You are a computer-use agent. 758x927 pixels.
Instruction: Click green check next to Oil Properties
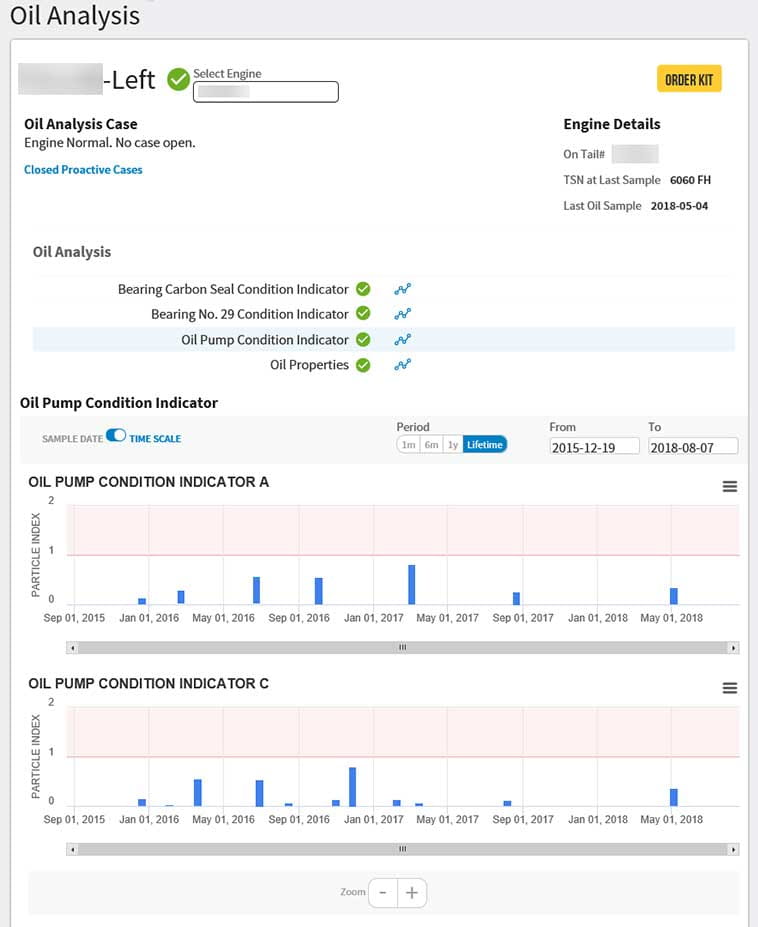(363, 365)
